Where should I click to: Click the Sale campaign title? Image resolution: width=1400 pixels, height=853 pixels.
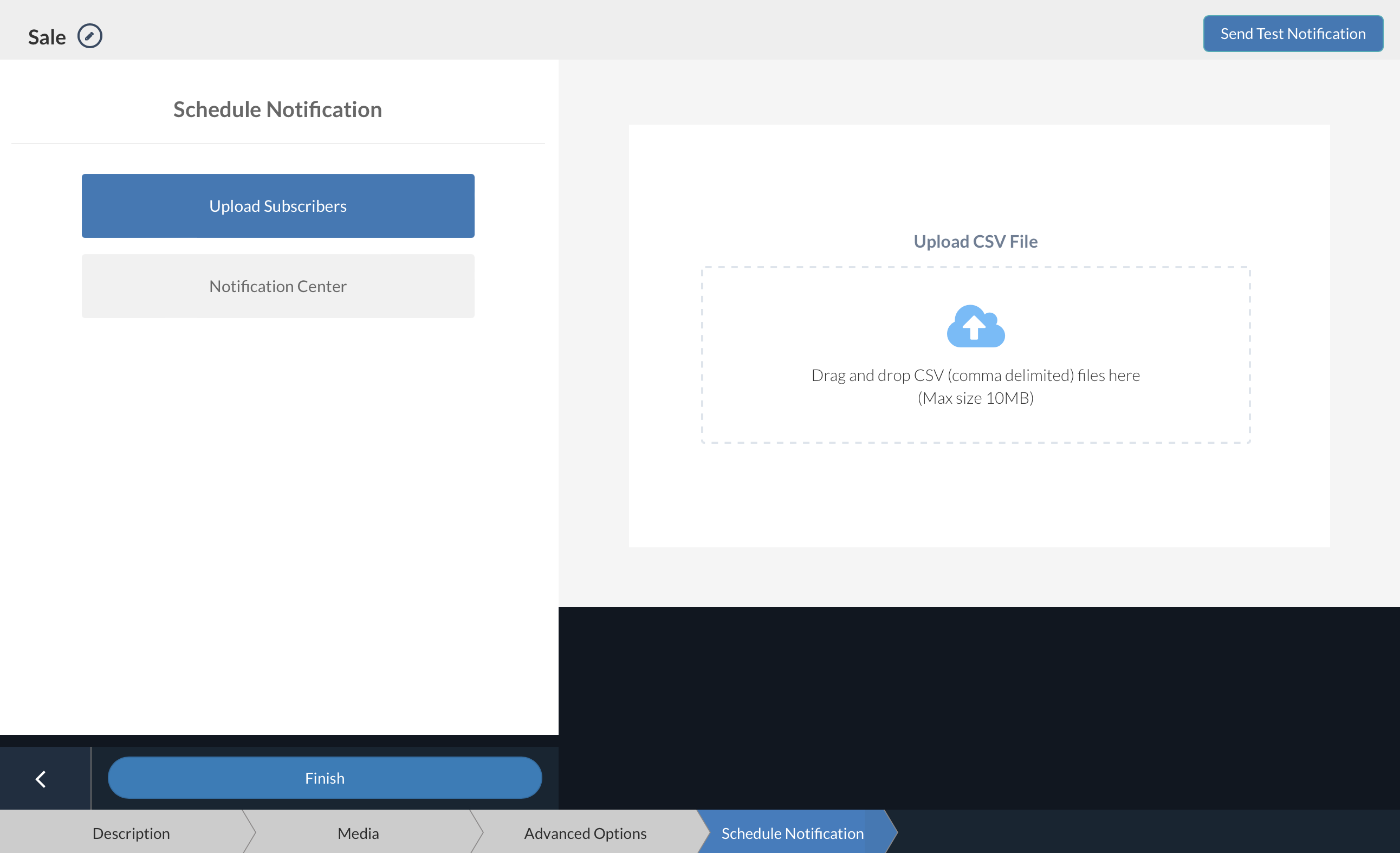point(47,37)
